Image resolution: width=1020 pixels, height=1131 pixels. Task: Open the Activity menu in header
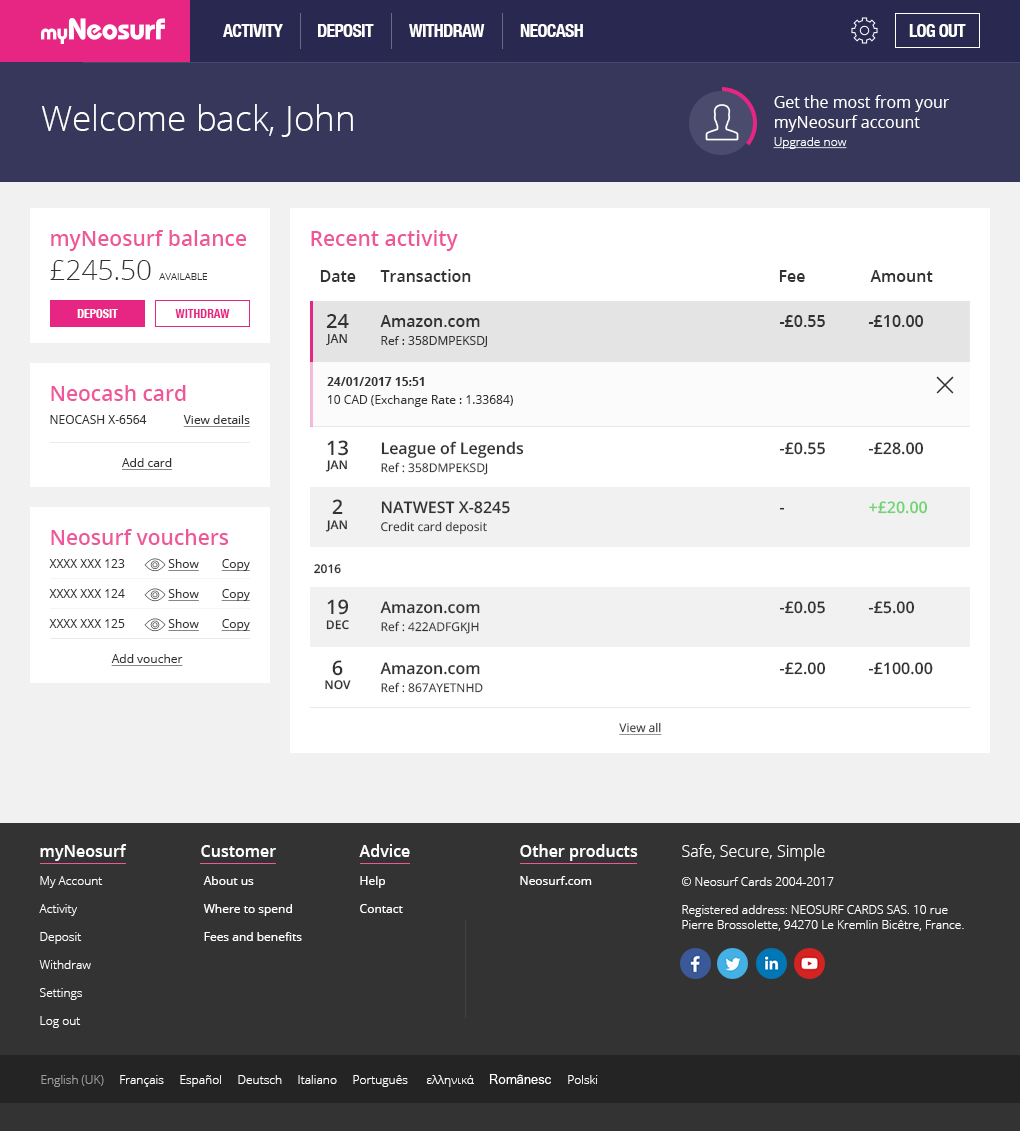click(252, 31)
